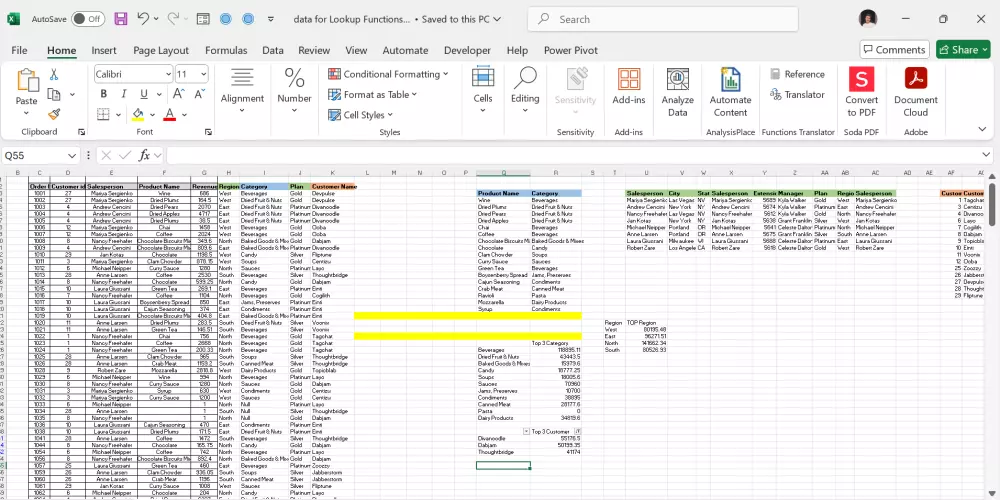
Task: Click the Cut scissors icon
Action: pos(54,74)
